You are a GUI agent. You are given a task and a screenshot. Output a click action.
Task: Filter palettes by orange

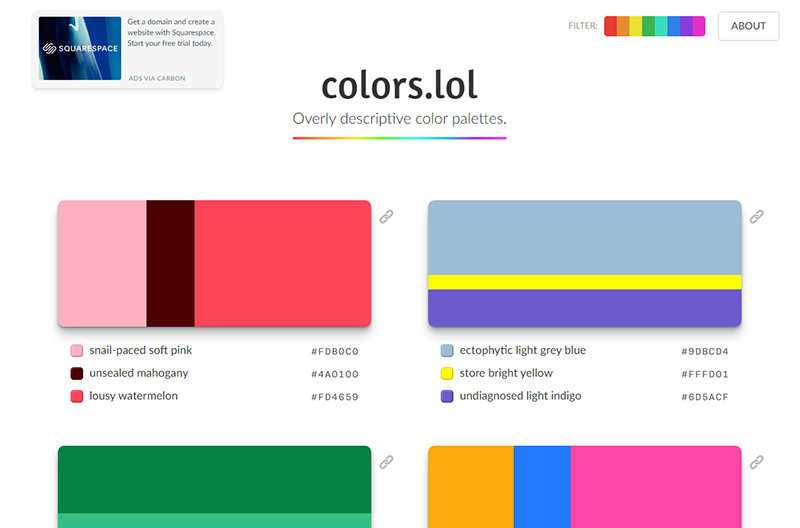623,26
